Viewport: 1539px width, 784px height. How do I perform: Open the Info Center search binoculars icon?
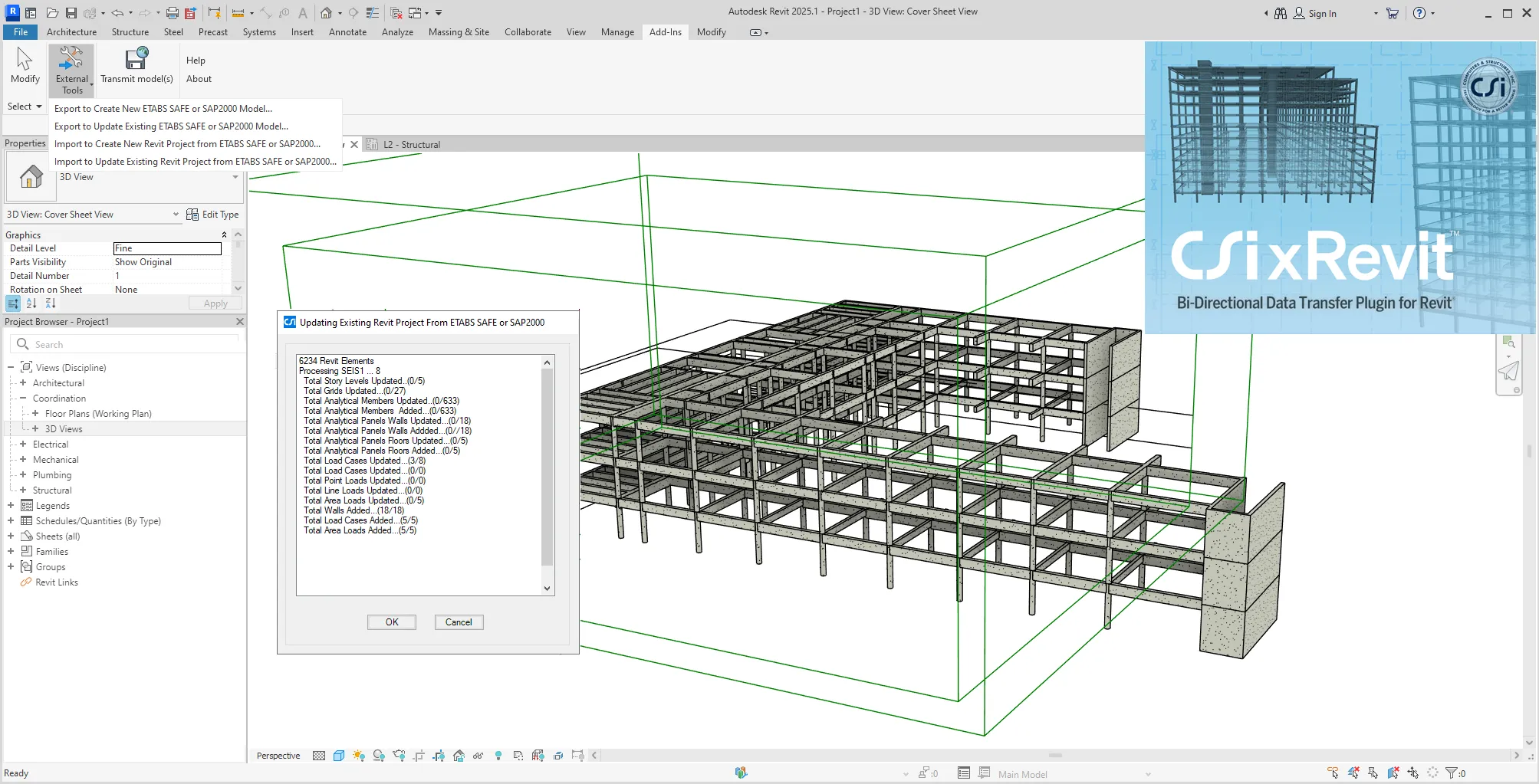coord(1281,13)
